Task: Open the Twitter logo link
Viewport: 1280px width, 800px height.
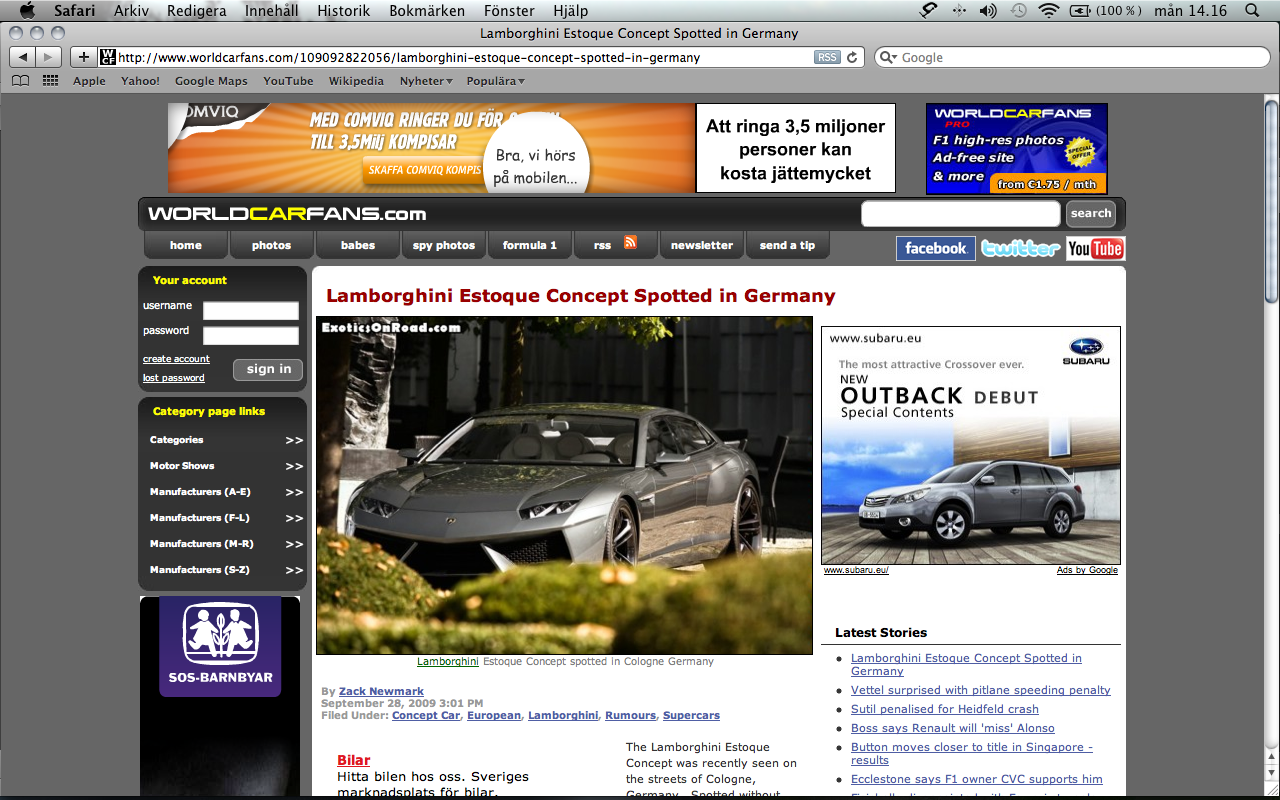Action: pyautogui.click(x=1020, y=248)
